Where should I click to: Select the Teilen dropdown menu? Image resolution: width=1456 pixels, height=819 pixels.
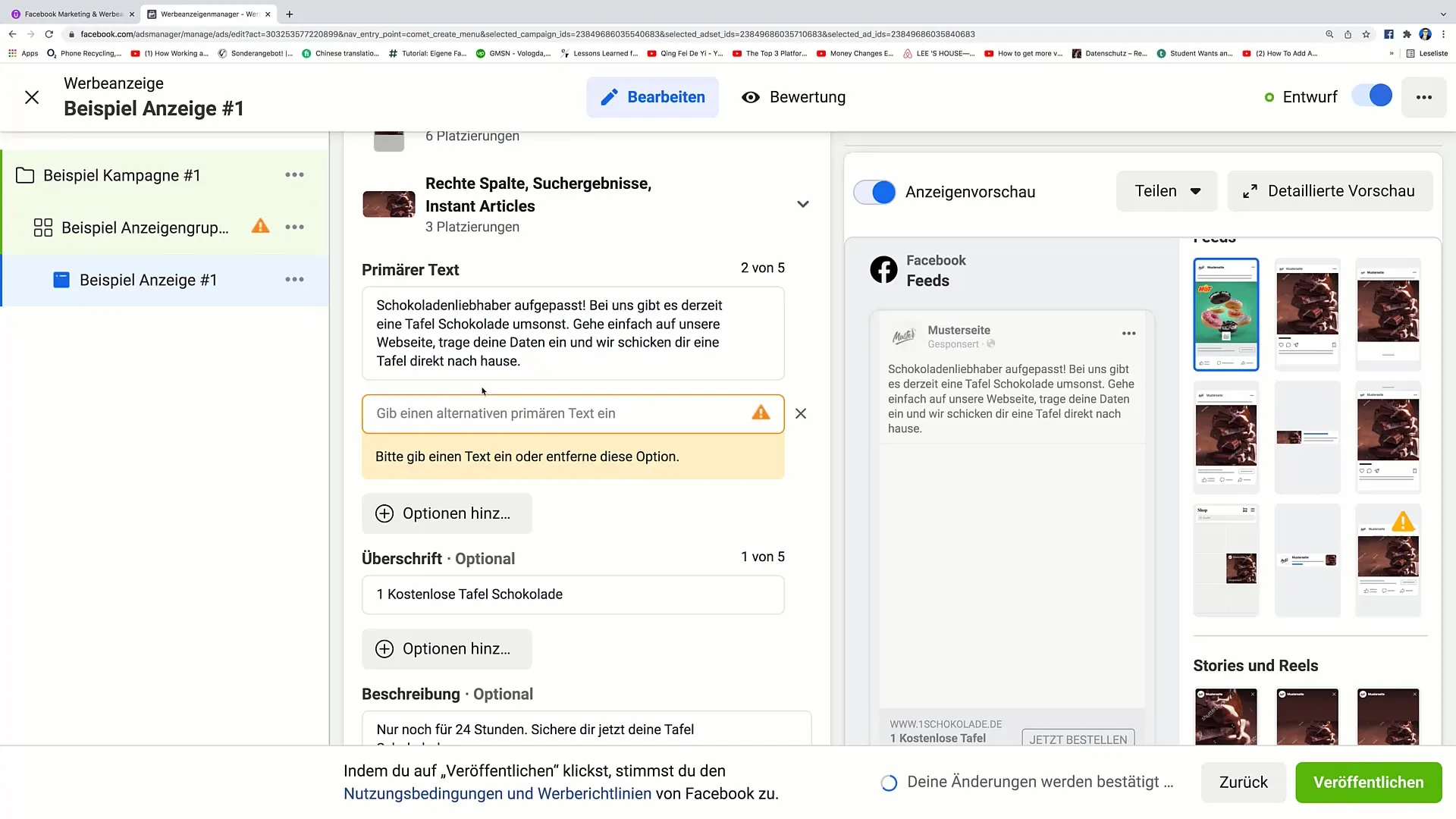click(1166, 191)
